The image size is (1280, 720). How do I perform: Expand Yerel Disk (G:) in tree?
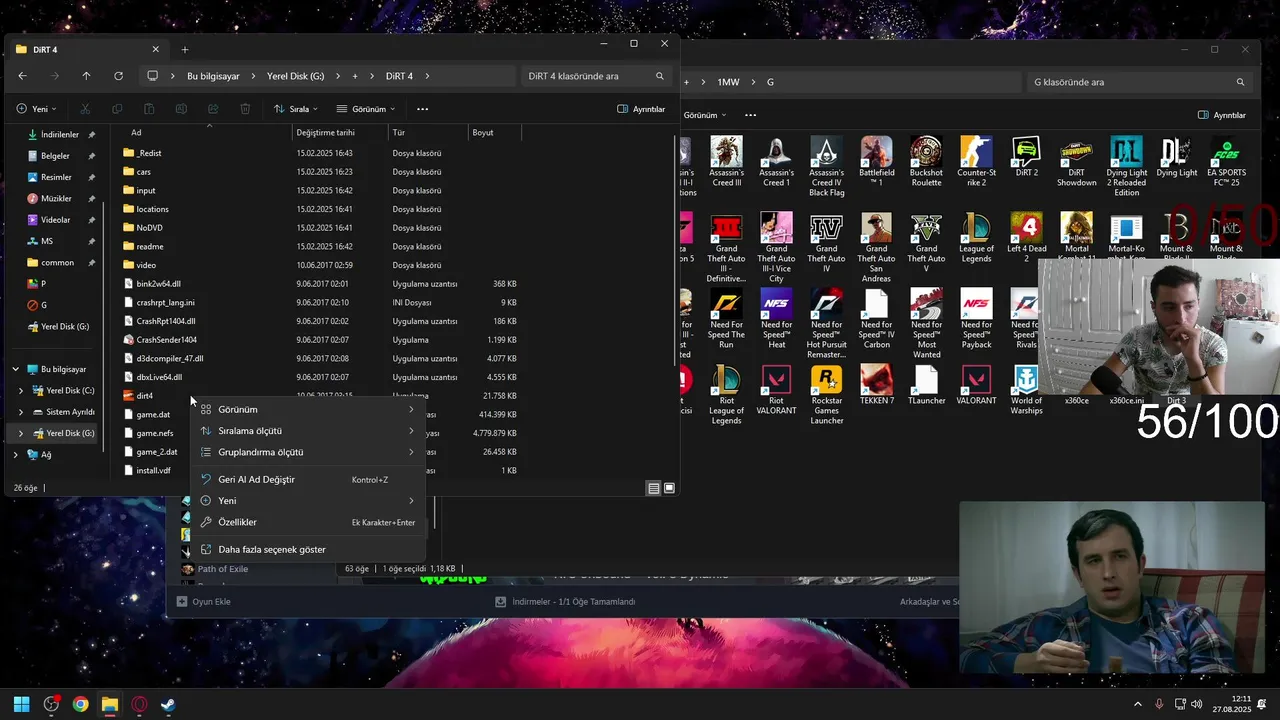21,433
